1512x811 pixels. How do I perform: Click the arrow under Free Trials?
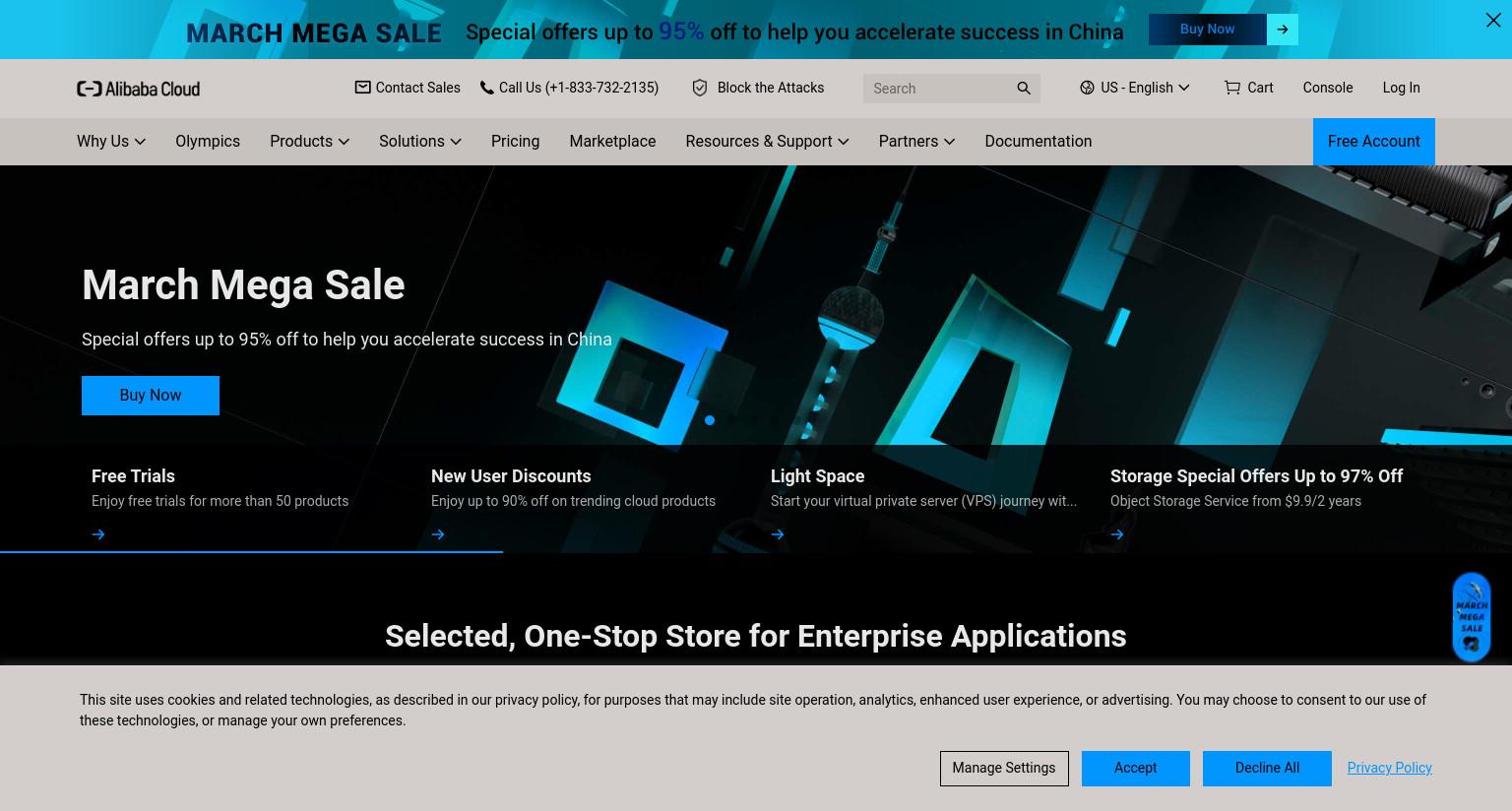98,534
